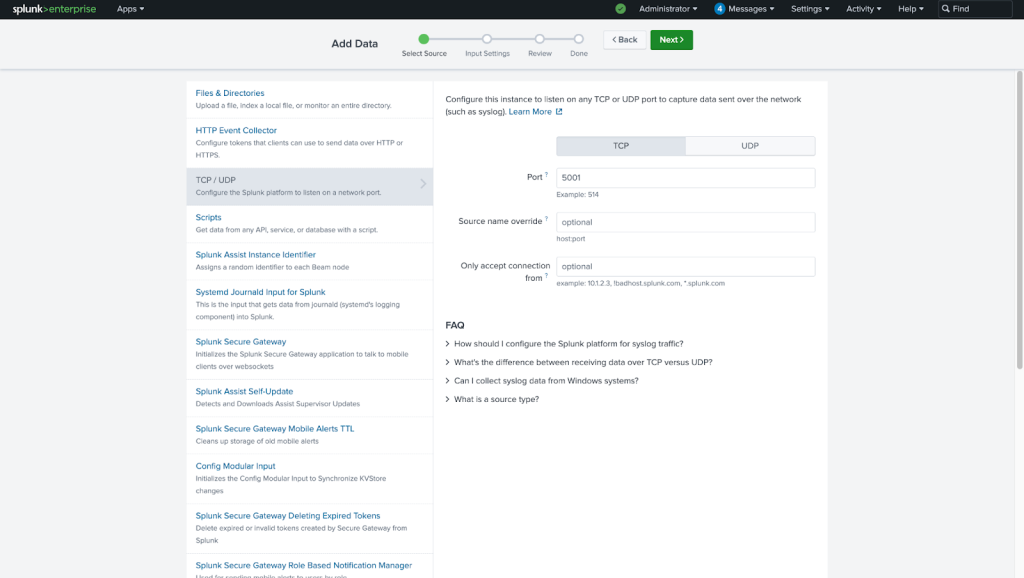Click the Find magnifier icon
This screenshot has height=578, width=1024.
[946, 9]
